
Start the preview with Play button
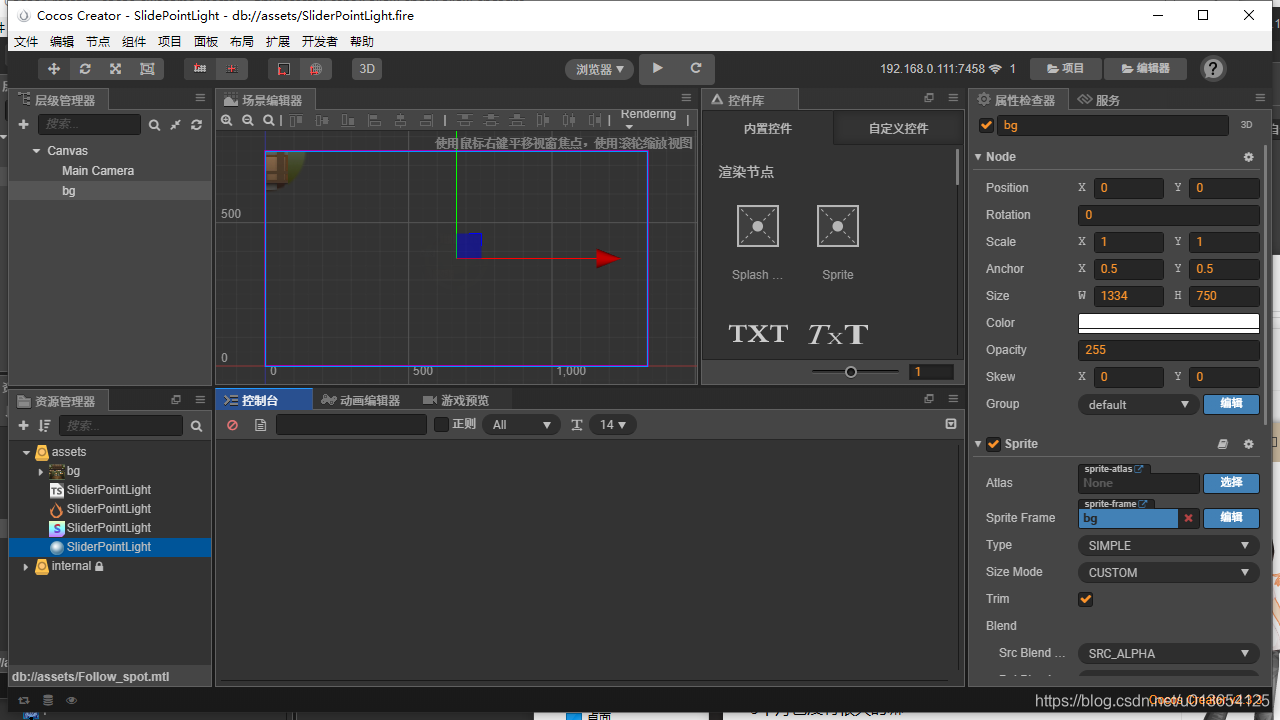pyautogui.click(x=657, y=68)
